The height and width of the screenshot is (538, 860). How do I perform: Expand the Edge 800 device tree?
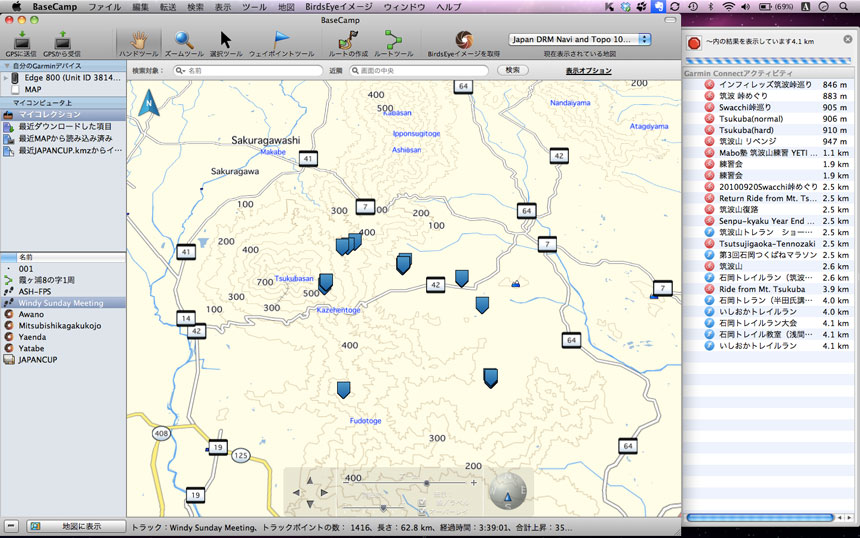tap(6, 78)
